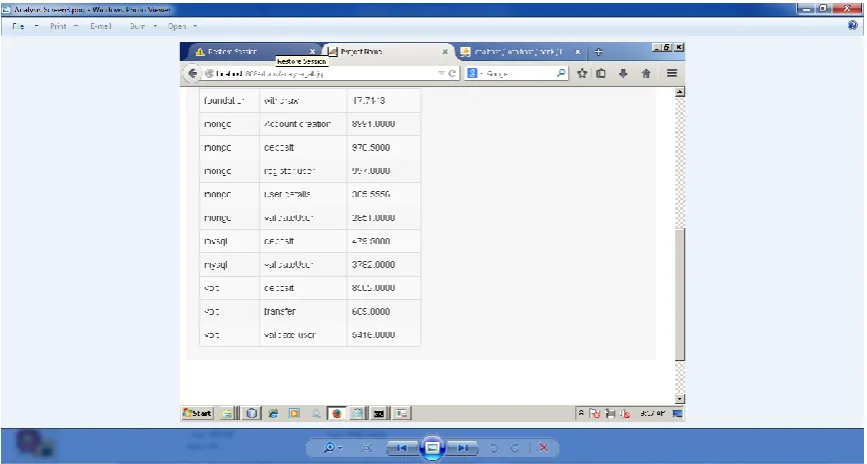Click the vertical scrollbar thumb
This screenshot has width=867, height=464.
pyautogui.click(x=680, y=295)
